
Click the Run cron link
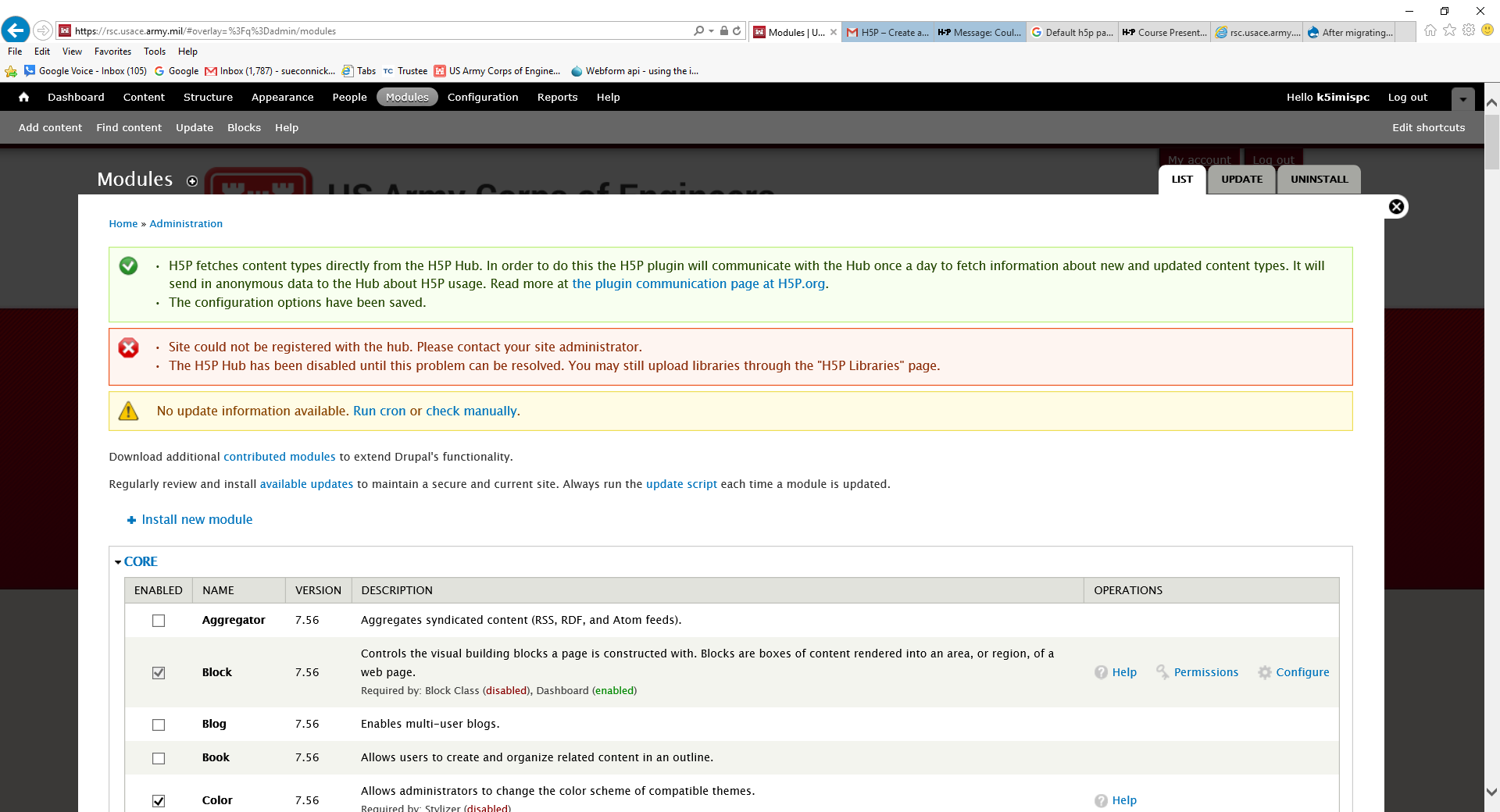point(379,411)
